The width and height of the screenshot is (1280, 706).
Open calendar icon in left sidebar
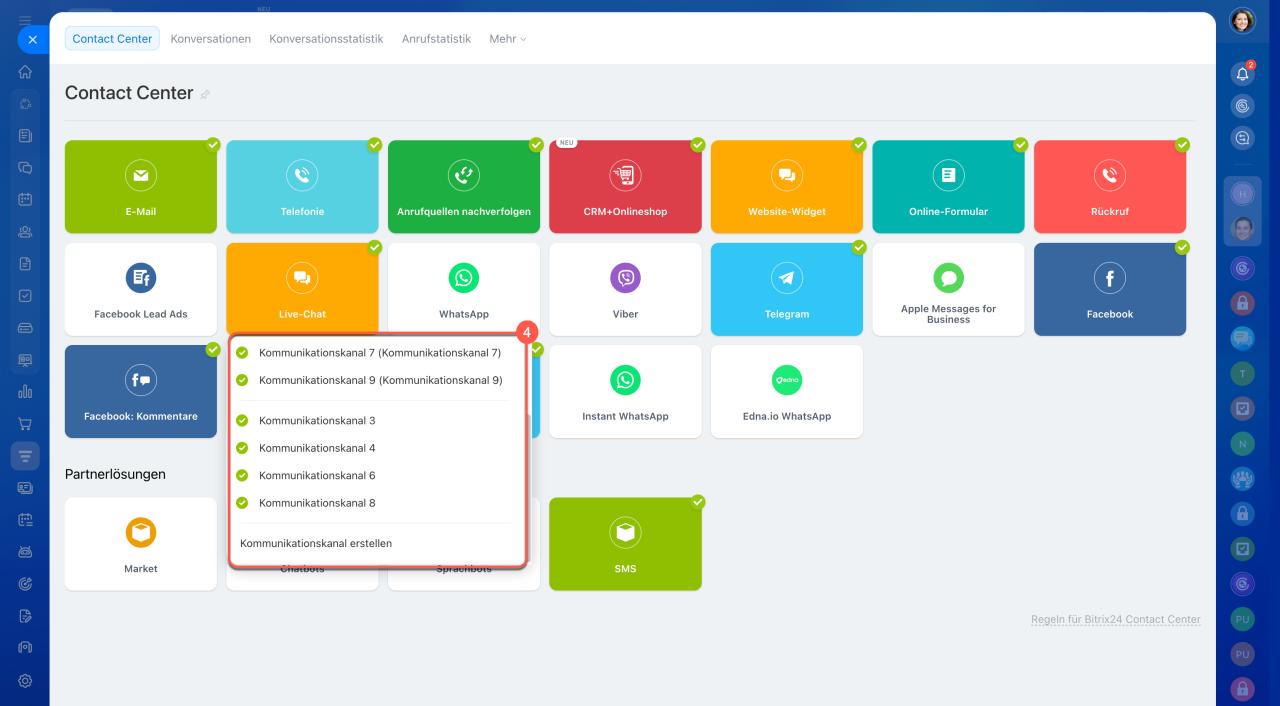25,199
